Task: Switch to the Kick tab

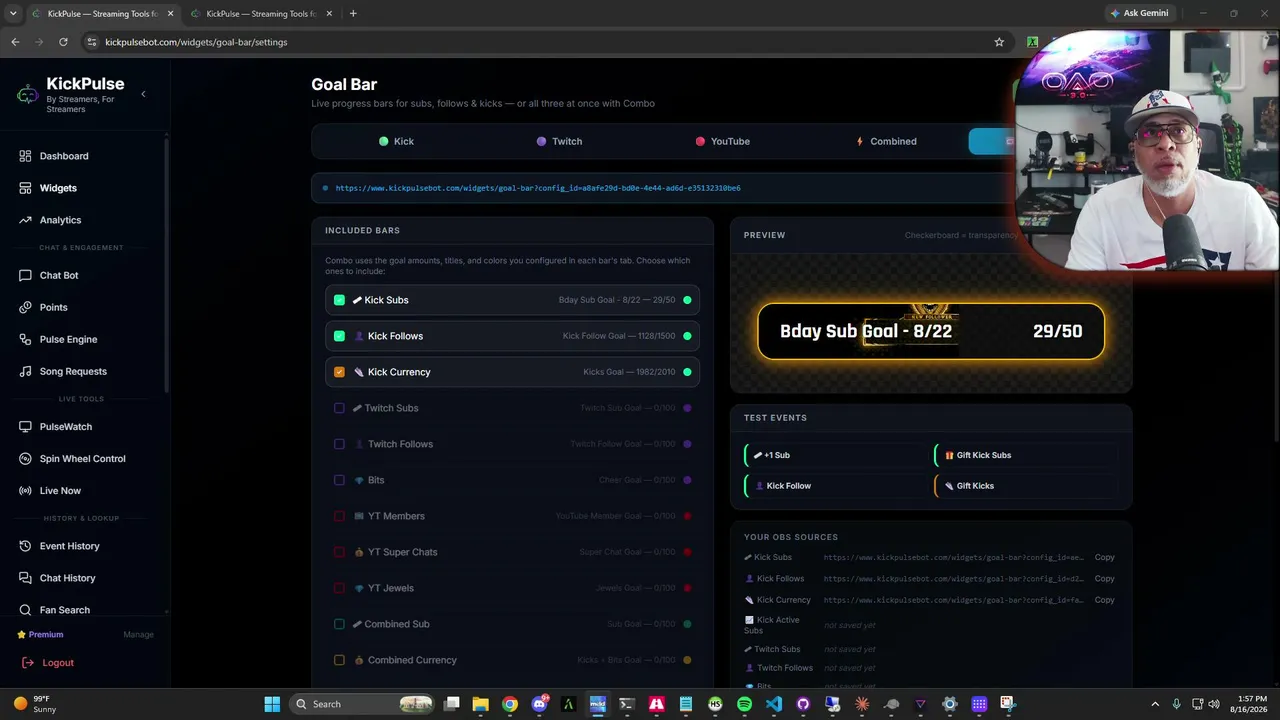Action: pos(396,141)
